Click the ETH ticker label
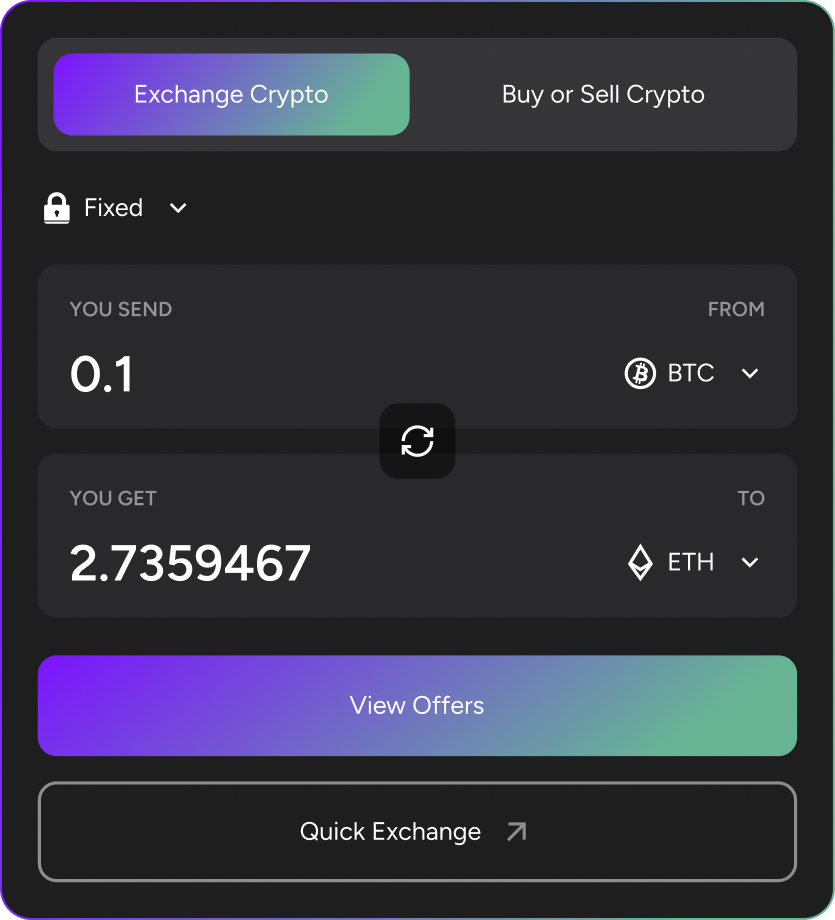This screenshot has height=920, width=835. pos(691,563)
